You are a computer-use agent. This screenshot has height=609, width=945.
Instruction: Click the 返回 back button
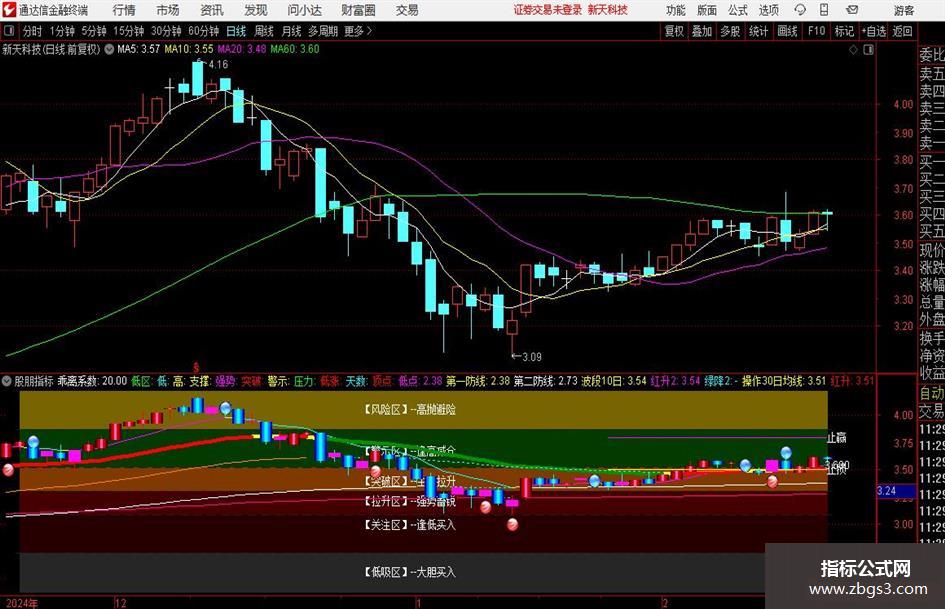(902, 31)
